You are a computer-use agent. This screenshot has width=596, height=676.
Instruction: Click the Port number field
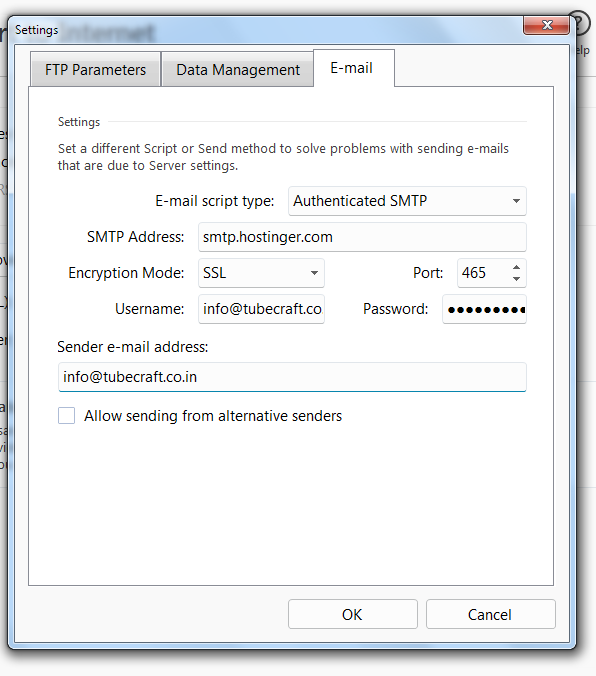tap(484, 273)
